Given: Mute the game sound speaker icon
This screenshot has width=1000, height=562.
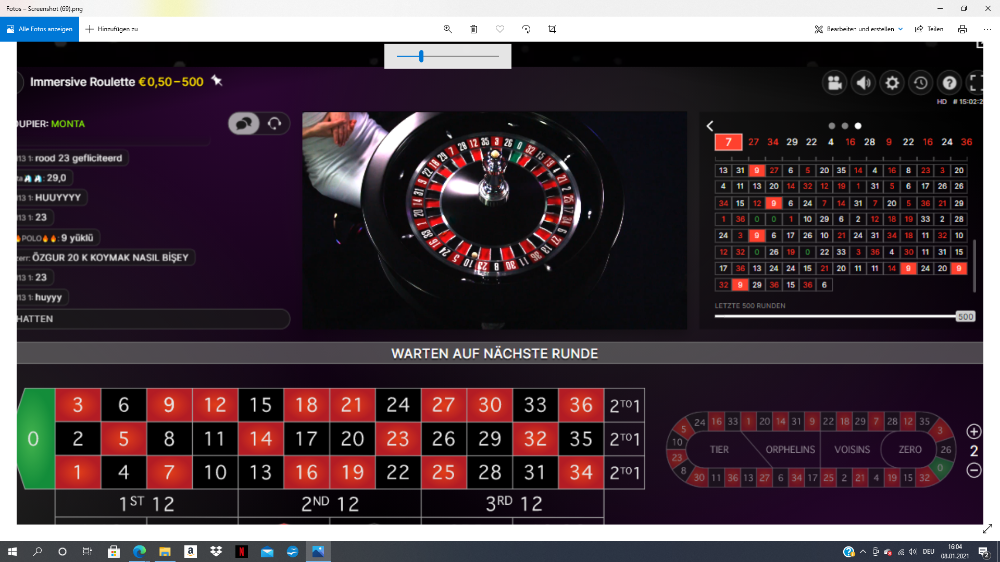Looking at the screenshot, I should [x=863, y=83].
